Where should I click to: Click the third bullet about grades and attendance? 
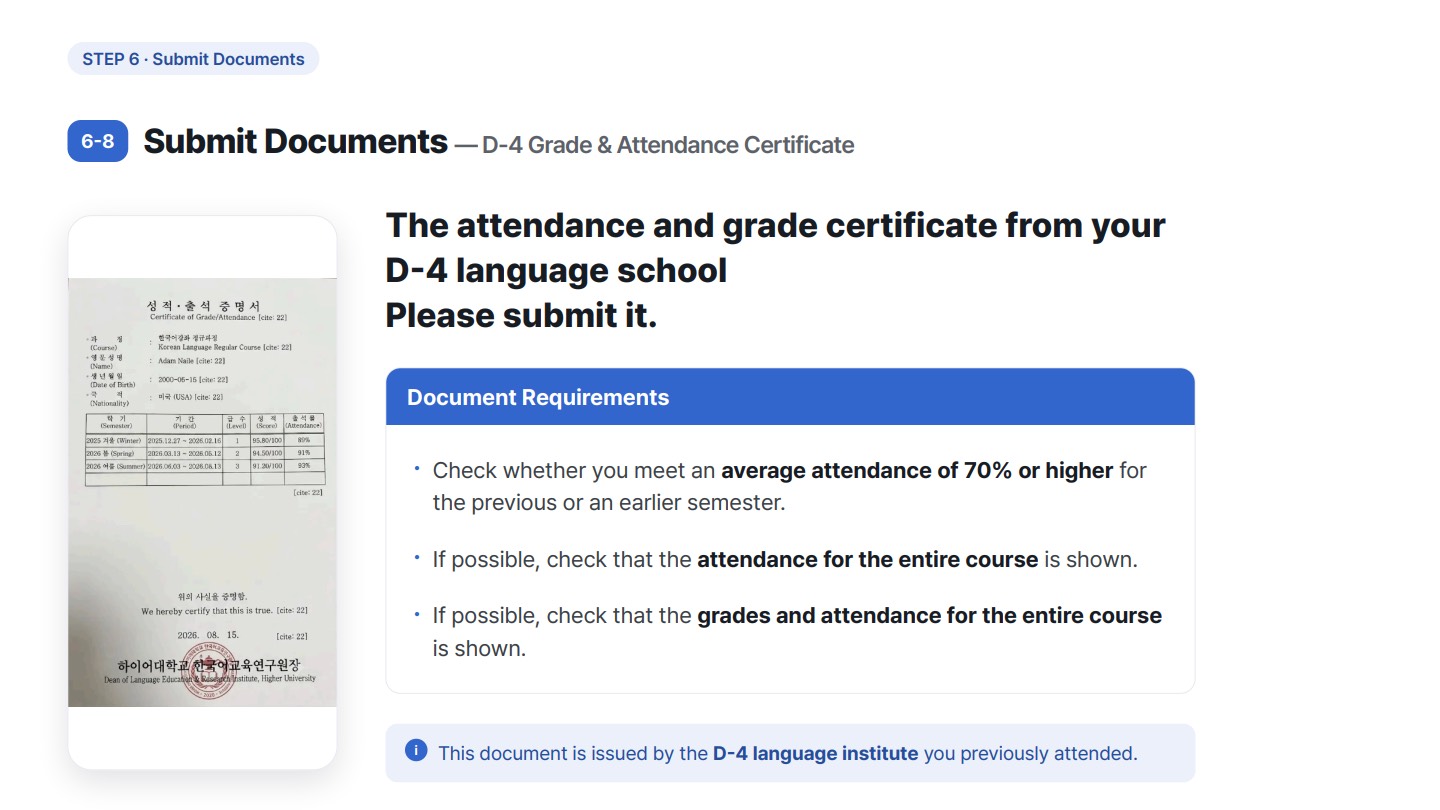(x=797, y=631)
